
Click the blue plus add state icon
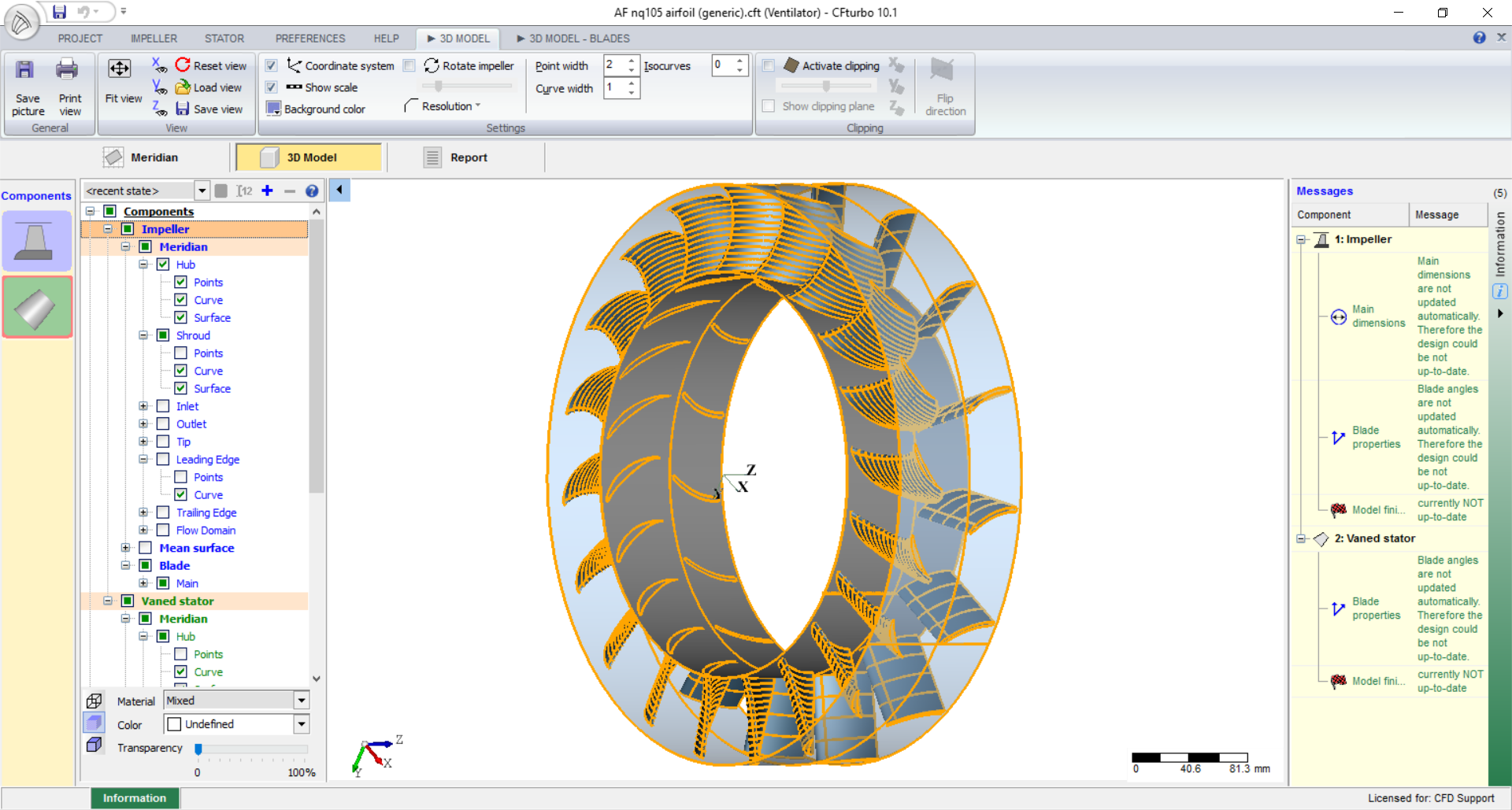click(268, 190)
